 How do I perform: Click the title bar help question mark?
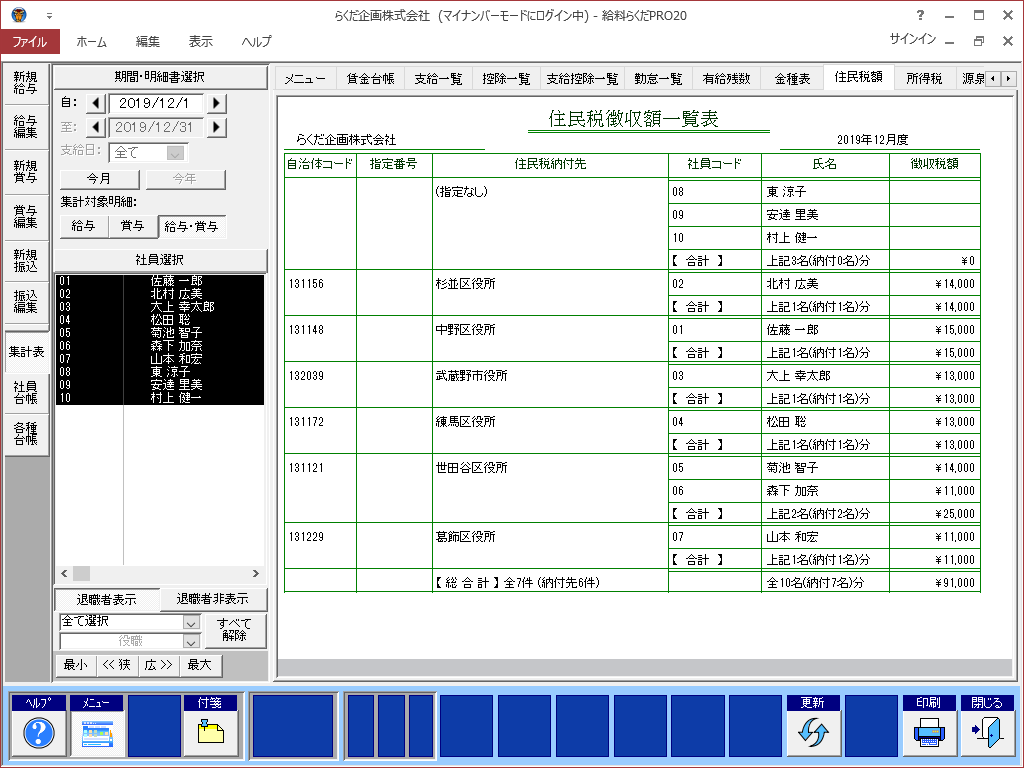tap(920, 15)
